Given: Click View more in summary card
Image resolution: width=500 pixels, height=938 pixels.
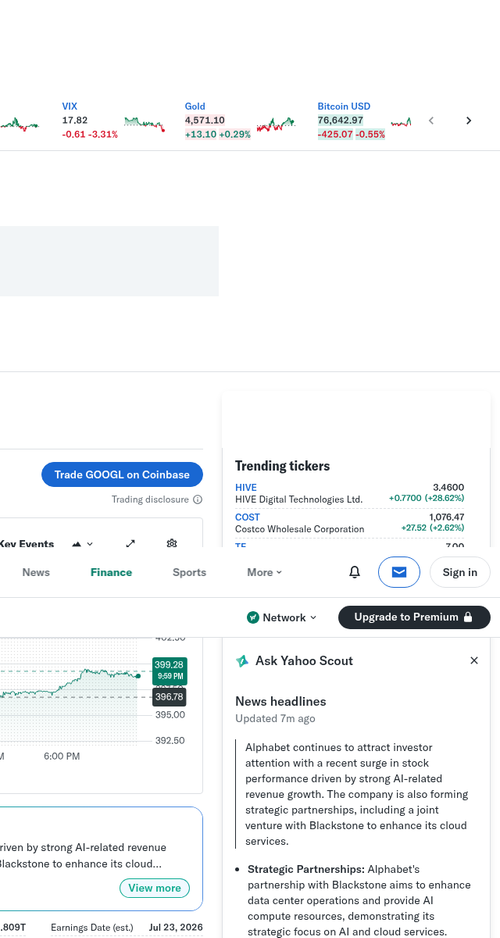Looking at the screenshot, I should click(x=154, y=888).
